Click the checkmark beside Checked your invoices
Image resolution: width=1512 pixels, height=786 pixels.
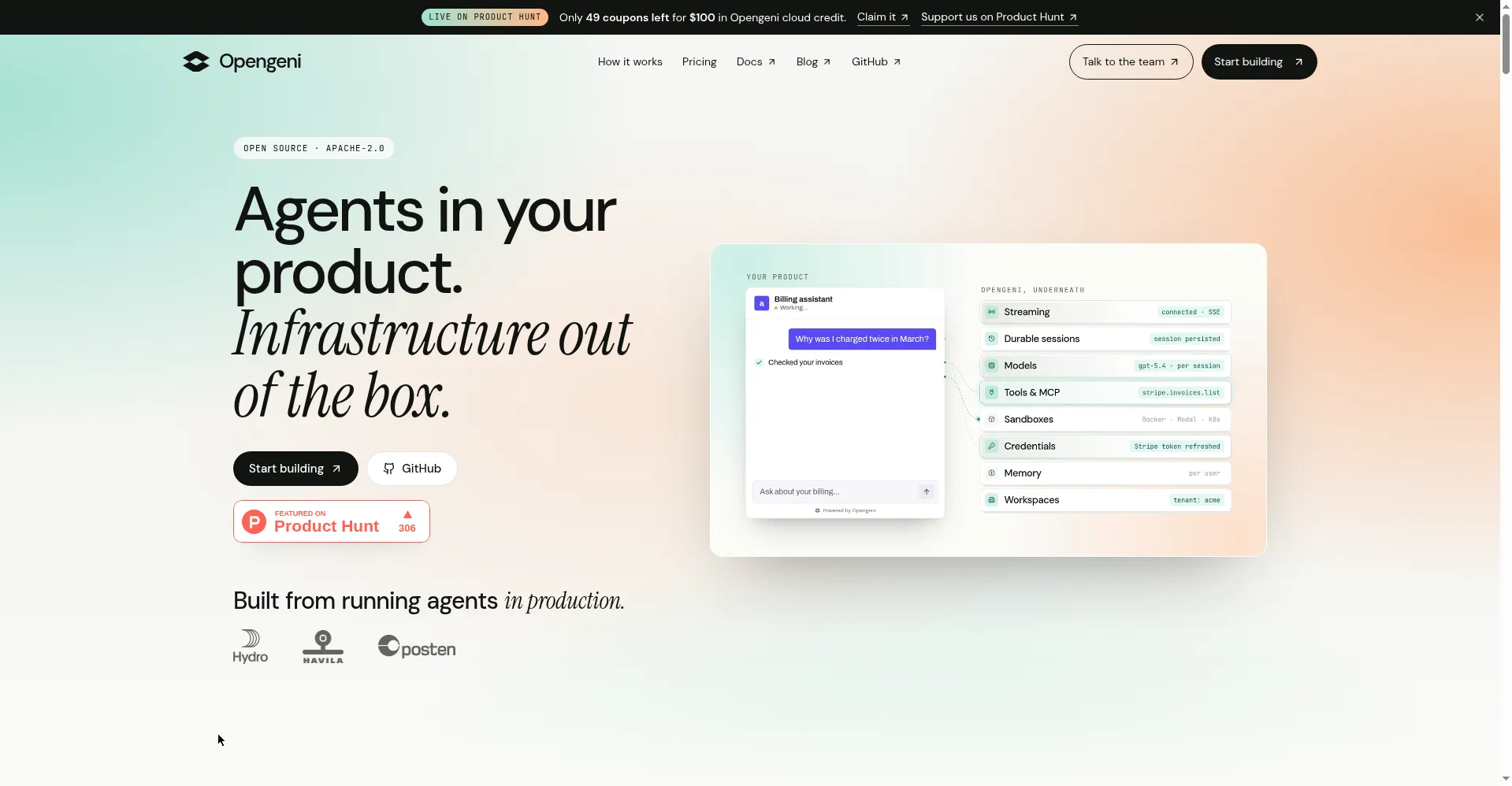[x=759, y=362]
